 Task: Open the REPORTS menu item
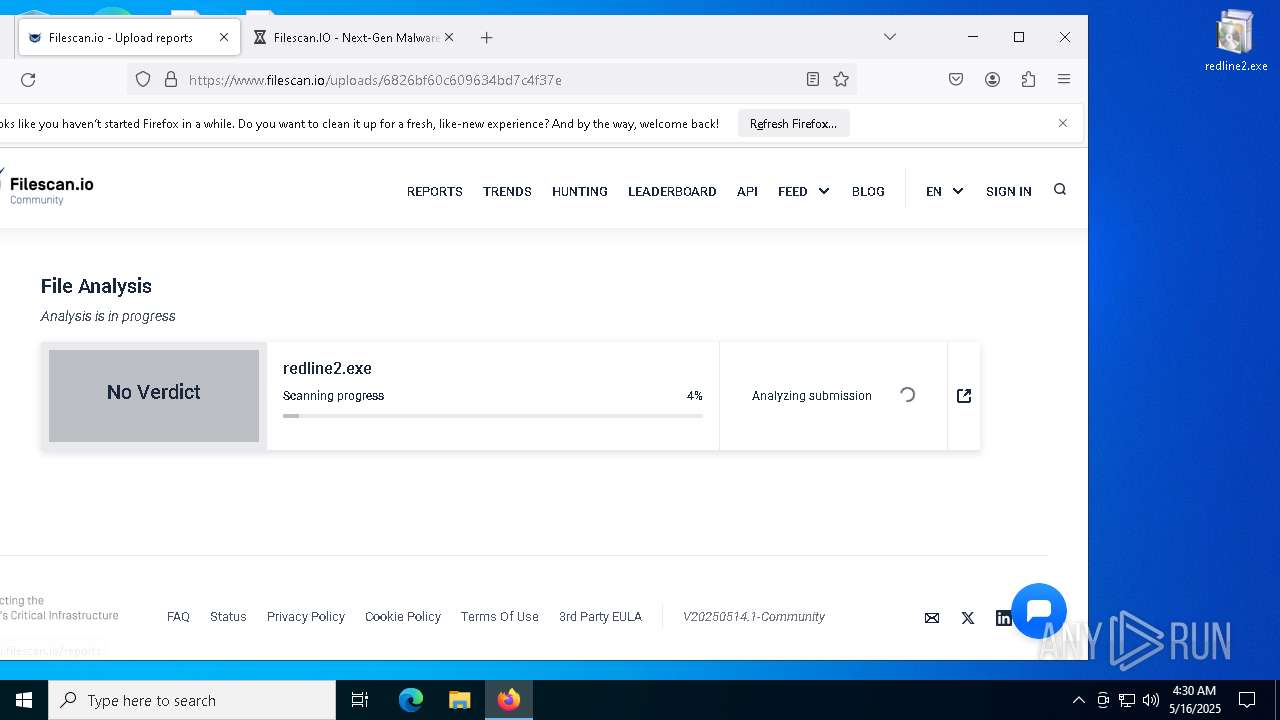pos(435,191)
